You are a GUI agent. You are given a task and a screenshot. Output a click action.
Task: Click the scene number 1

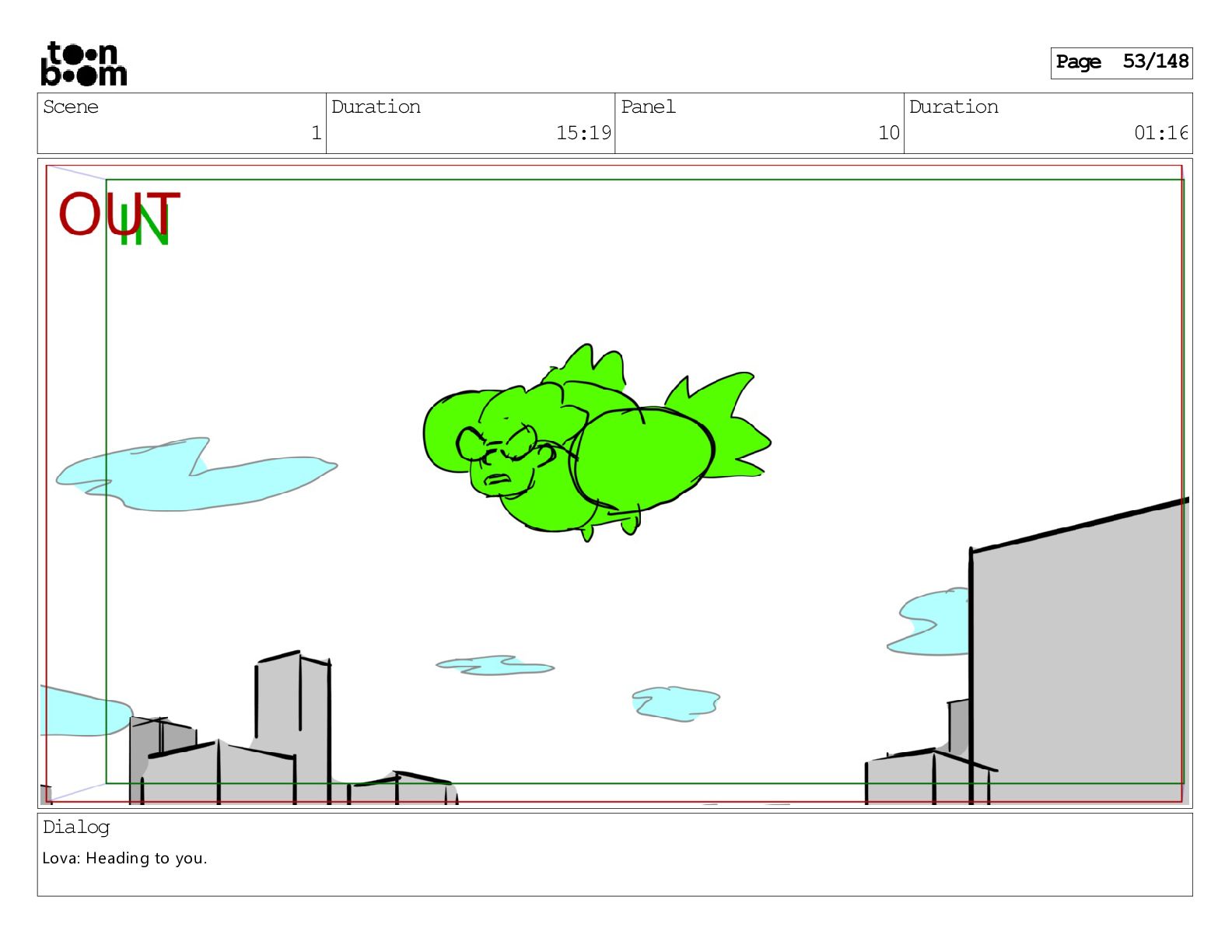click(317, 133)
